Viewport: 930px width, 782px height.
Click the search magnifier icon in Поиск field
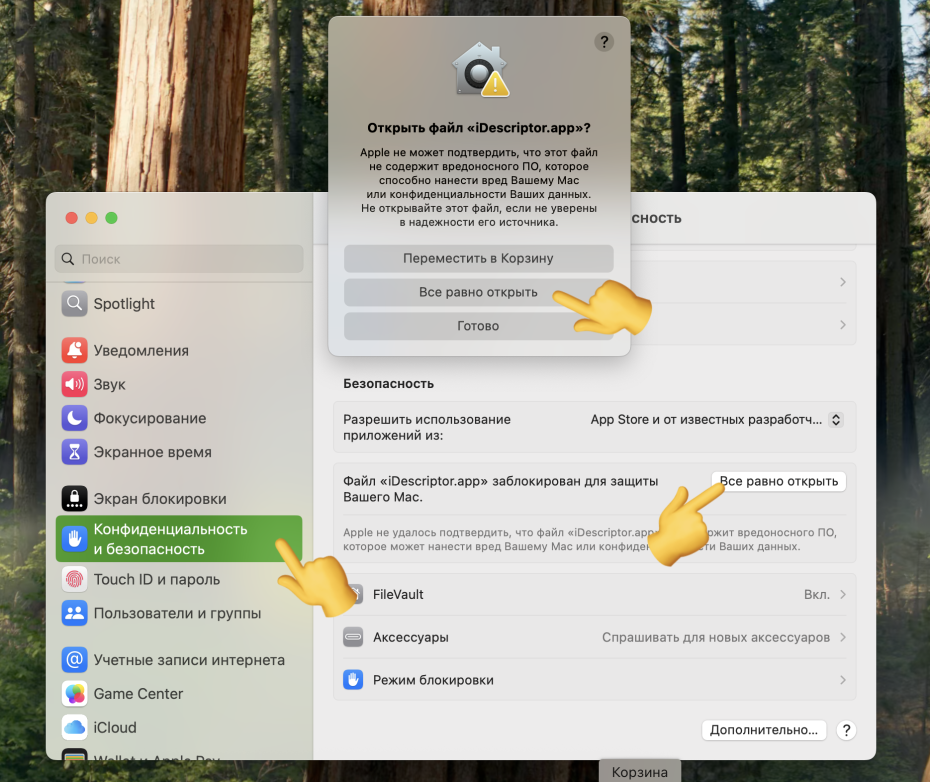[x=68, y=259]
